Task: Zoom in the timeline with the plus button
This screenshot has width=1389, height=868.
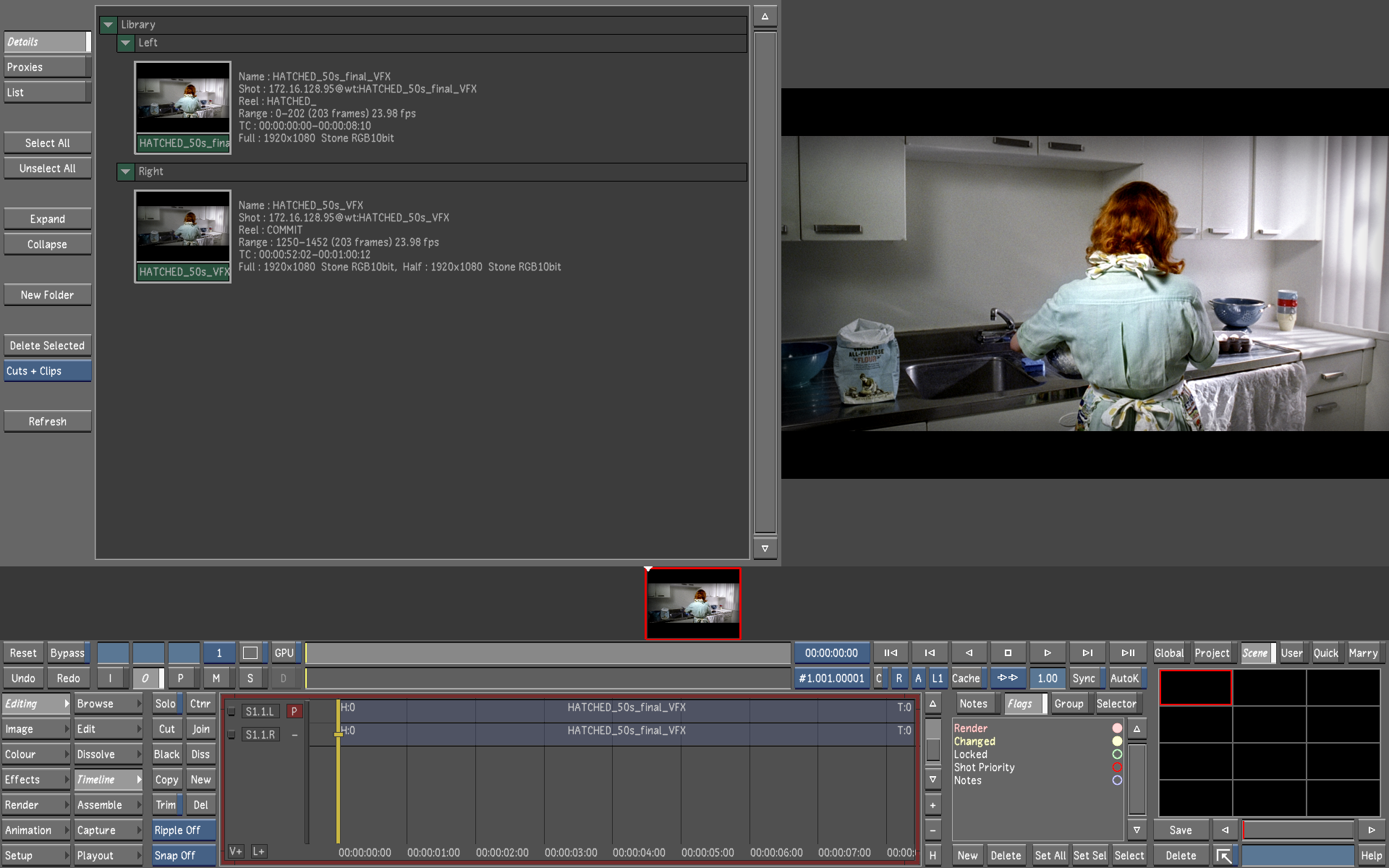Action: click(933, 805)
